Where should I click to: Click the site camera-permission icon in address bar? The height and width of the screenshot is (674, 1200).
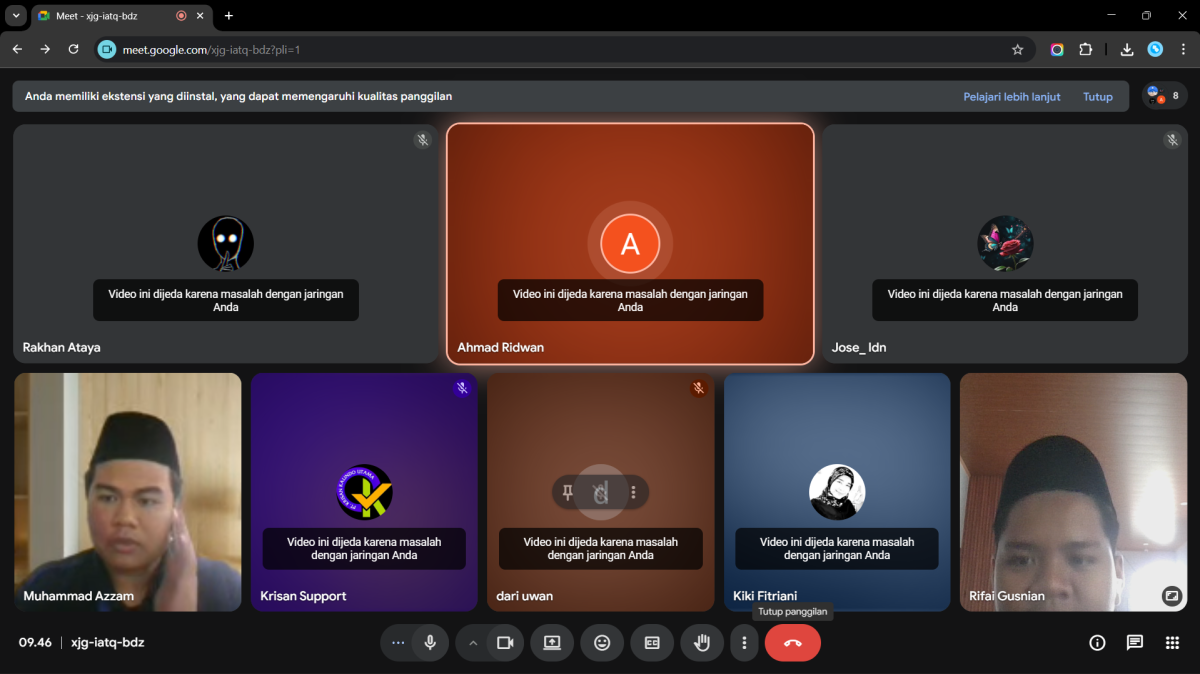pyautogui.click(x=107, y=49)
